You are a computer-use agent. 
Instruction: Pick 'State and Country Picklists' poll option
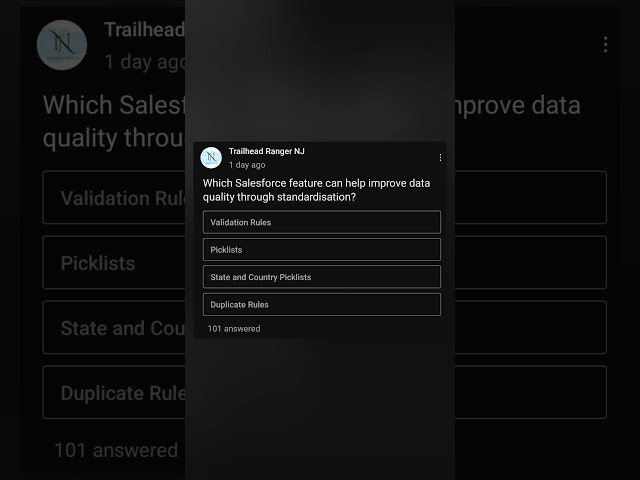(322, 277)
